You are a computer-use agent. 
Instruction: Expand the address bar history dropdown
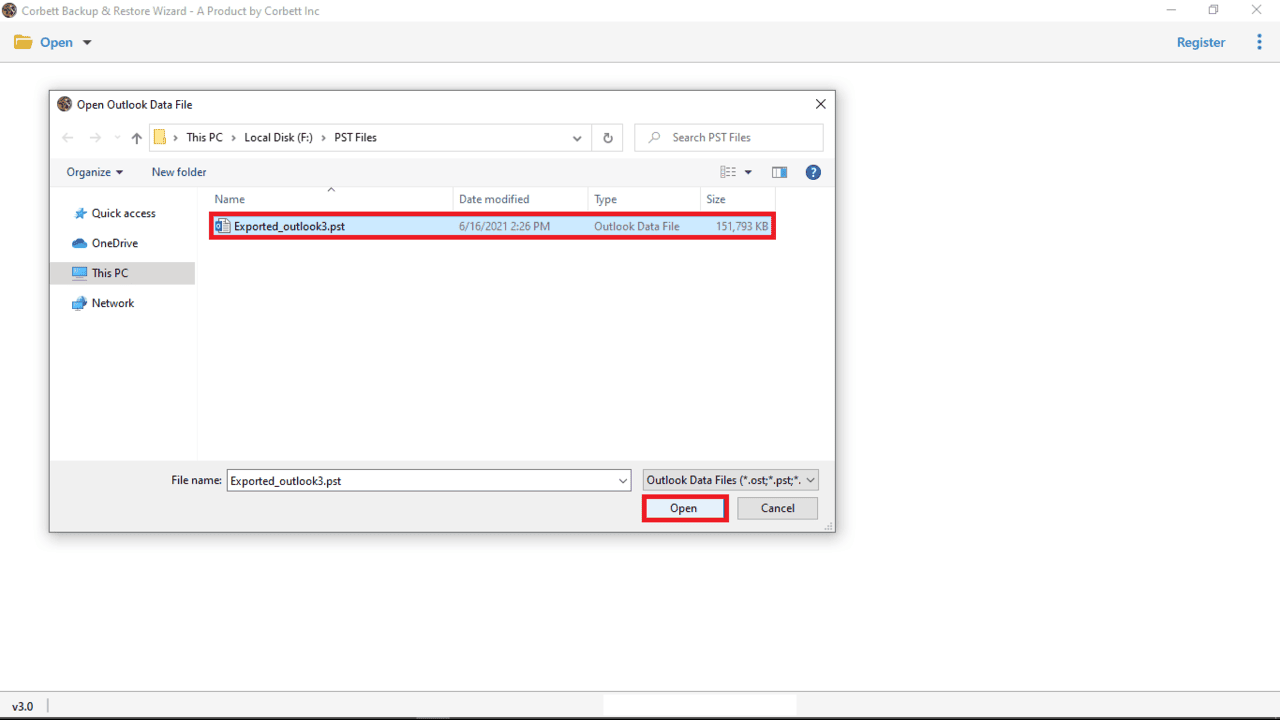[577, 138]
